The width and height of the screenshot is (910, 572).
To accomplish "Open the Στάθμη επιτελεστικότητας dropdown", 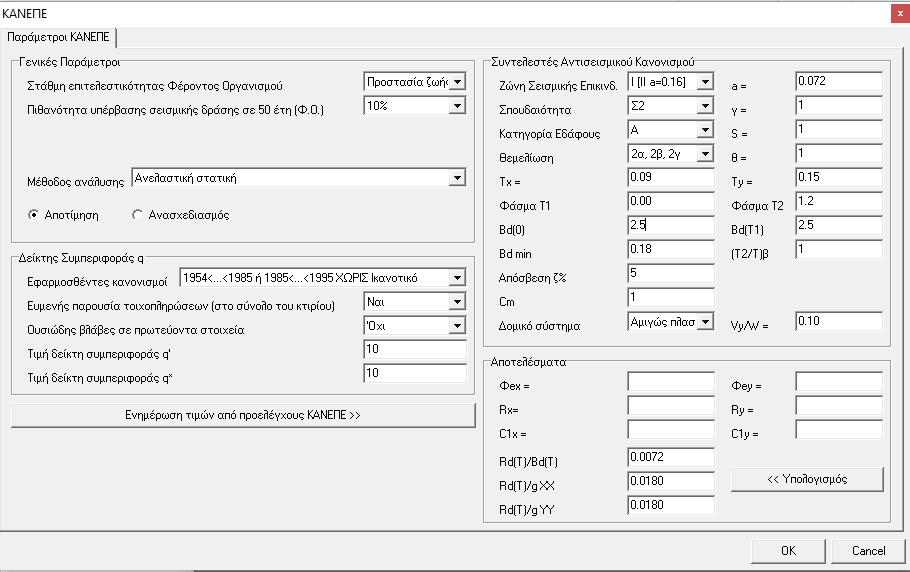I will 415,82.
